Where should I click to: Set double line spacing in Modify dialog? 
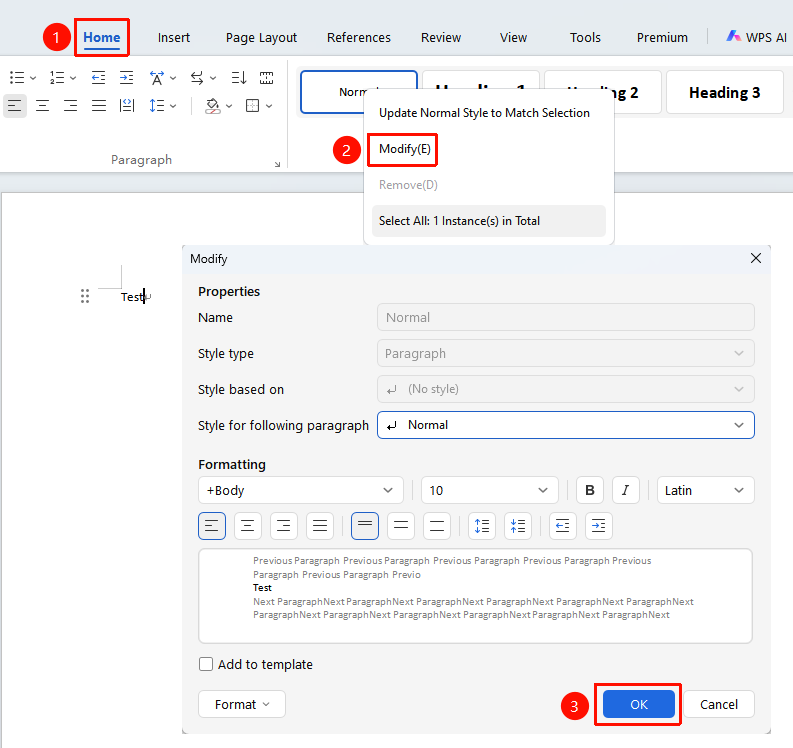coord(436,526)
